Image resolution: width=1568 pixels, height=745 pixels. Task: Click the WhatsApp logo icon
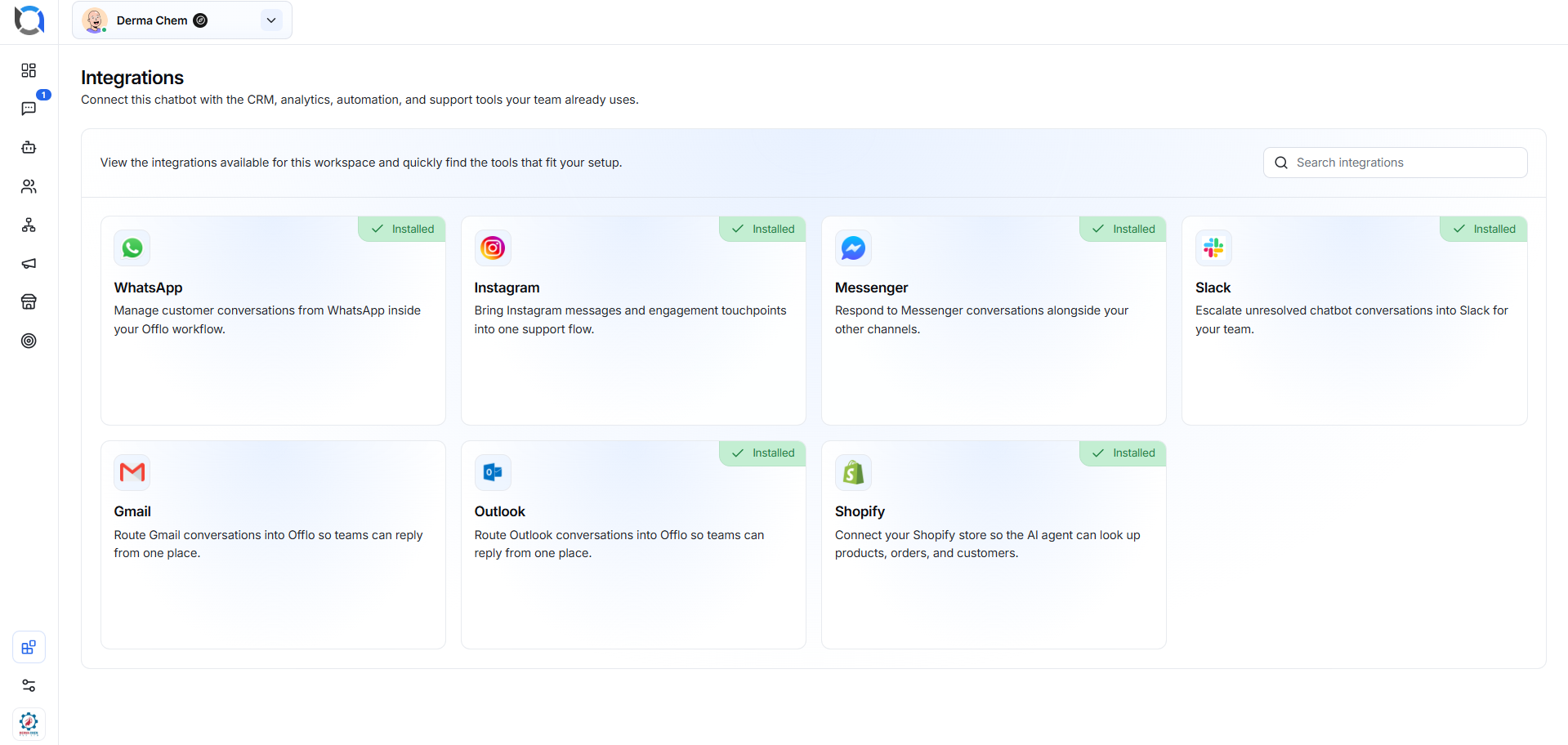[132, 248]
